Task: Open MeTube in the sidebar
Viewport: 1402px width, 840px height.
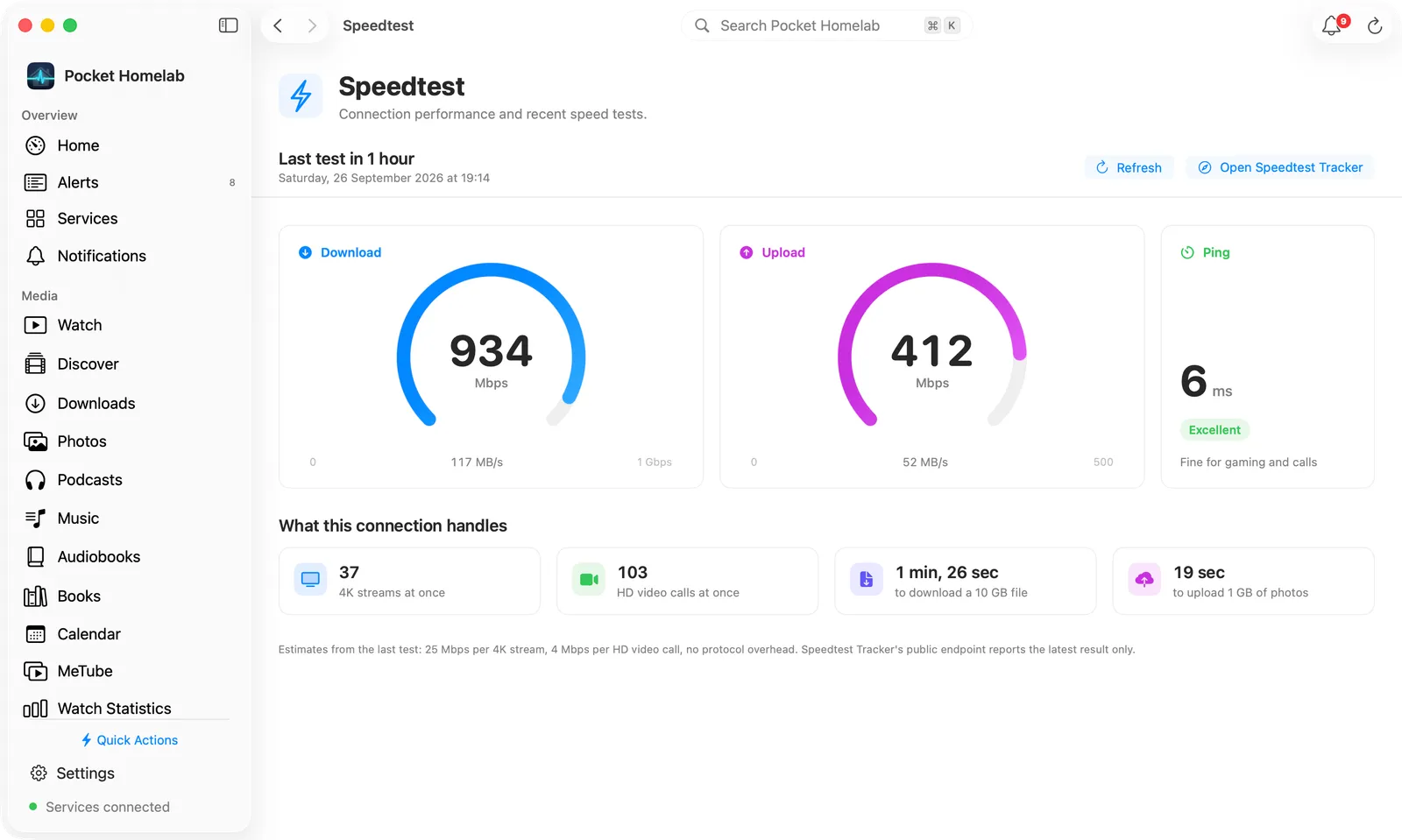Action: (130, 671)
